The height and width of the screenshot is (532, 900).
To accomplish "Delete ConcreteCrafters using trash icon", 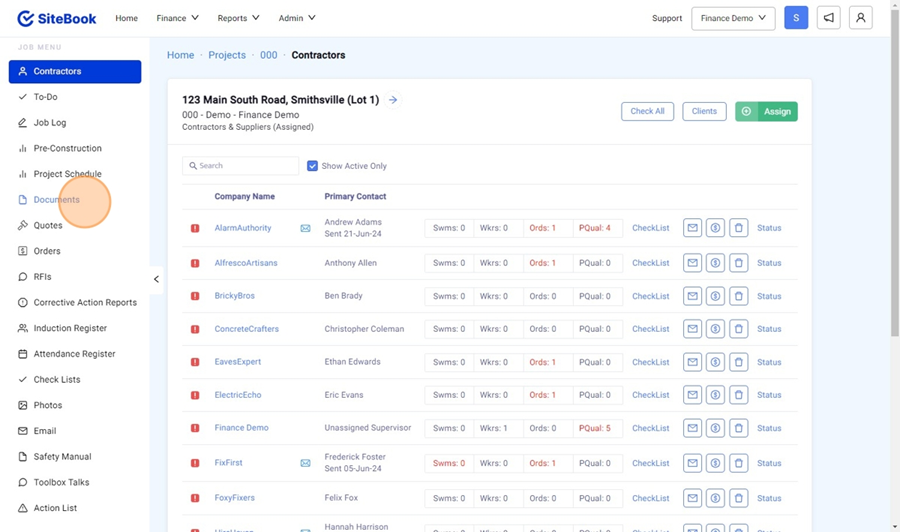I will click(739, 329).
